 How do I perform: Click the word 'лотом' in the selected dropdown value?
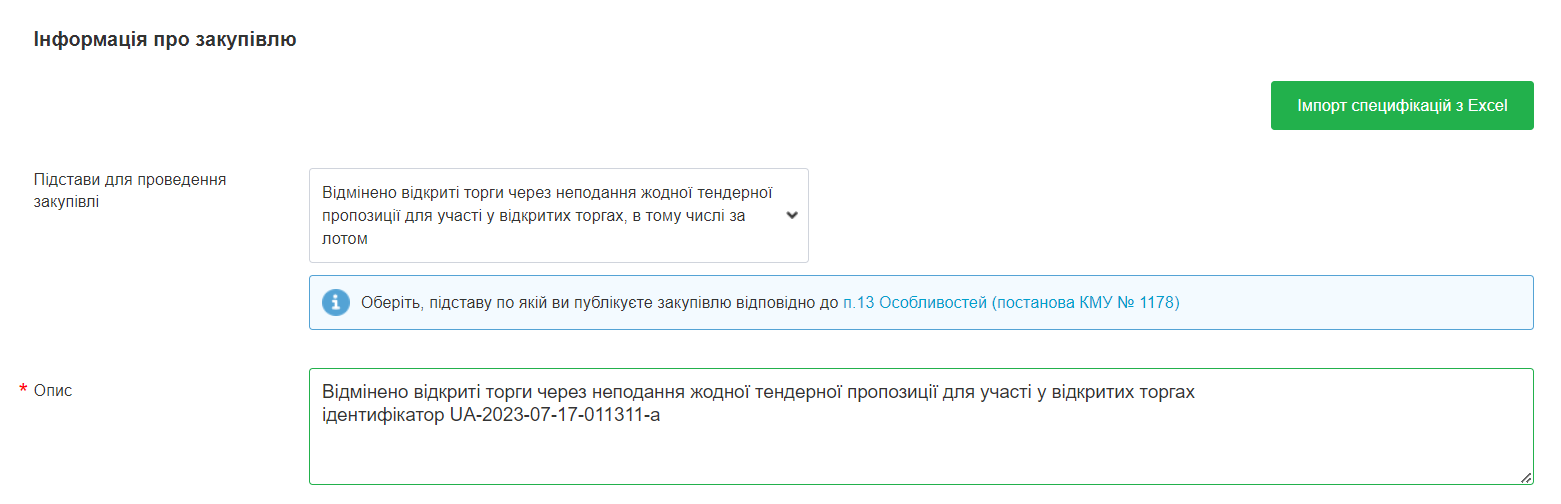pyautogui.click(x=345, y=239)
